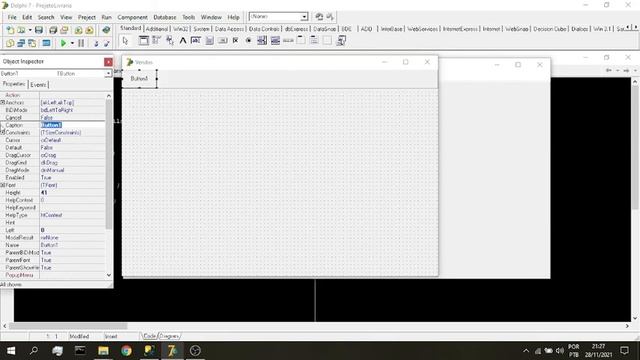Pick the ScrollBar component in palette
The width and height of the screenshot is (640, 360).
(x=288, y=40)
